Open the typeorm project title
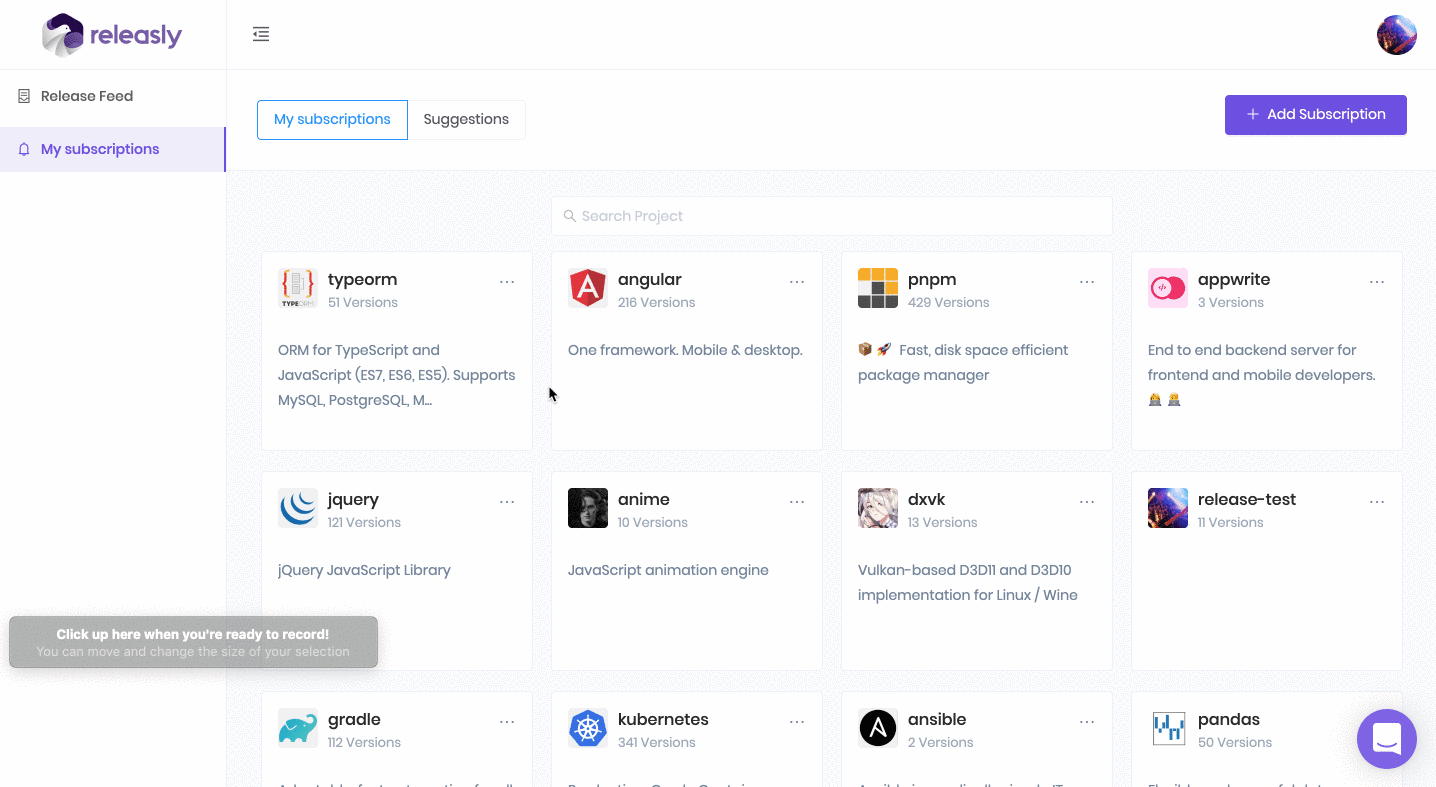This screenshot has width=1436, height=787. (362, 280)
